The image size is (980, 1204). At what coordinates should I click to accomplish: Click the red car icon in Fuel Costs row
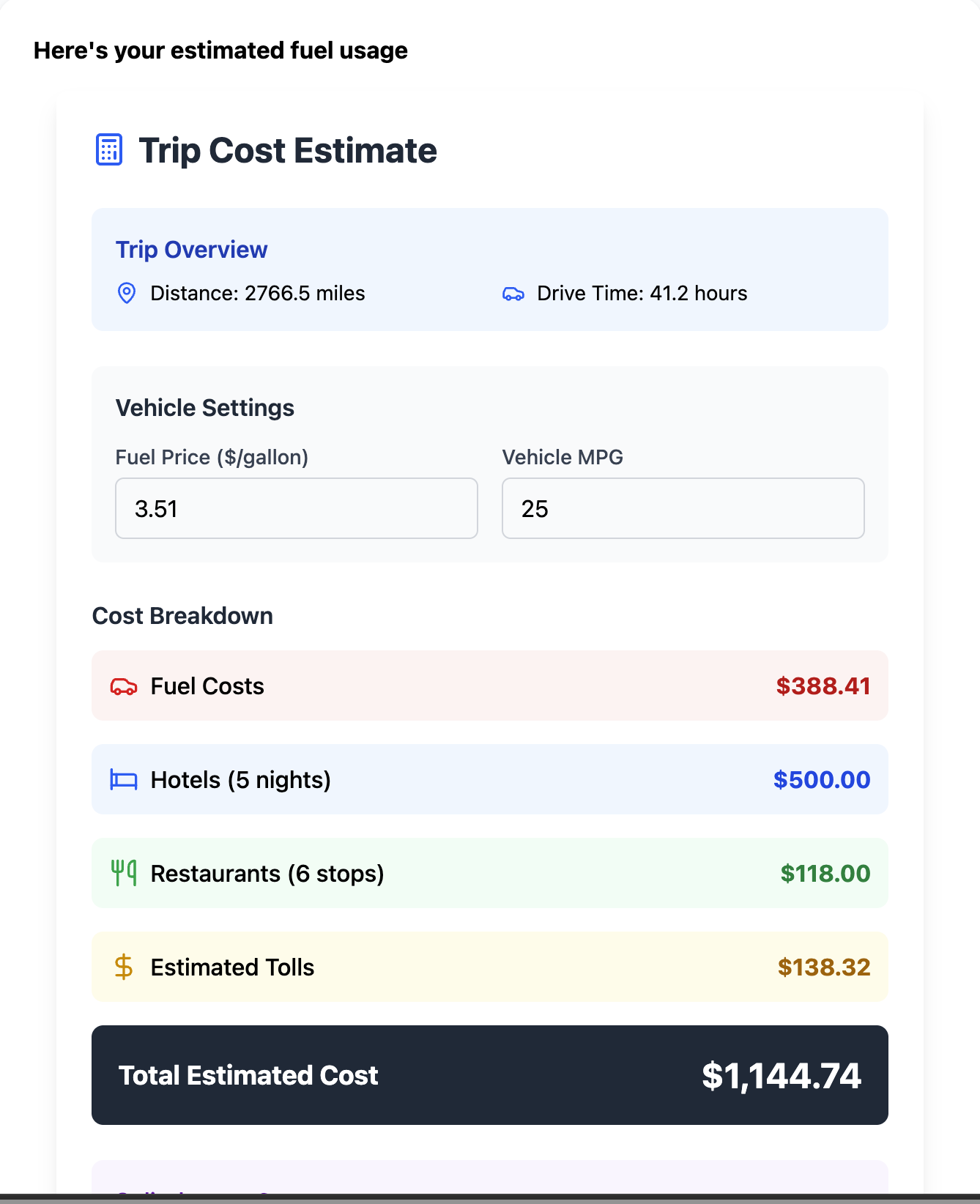tap(124, 686)
